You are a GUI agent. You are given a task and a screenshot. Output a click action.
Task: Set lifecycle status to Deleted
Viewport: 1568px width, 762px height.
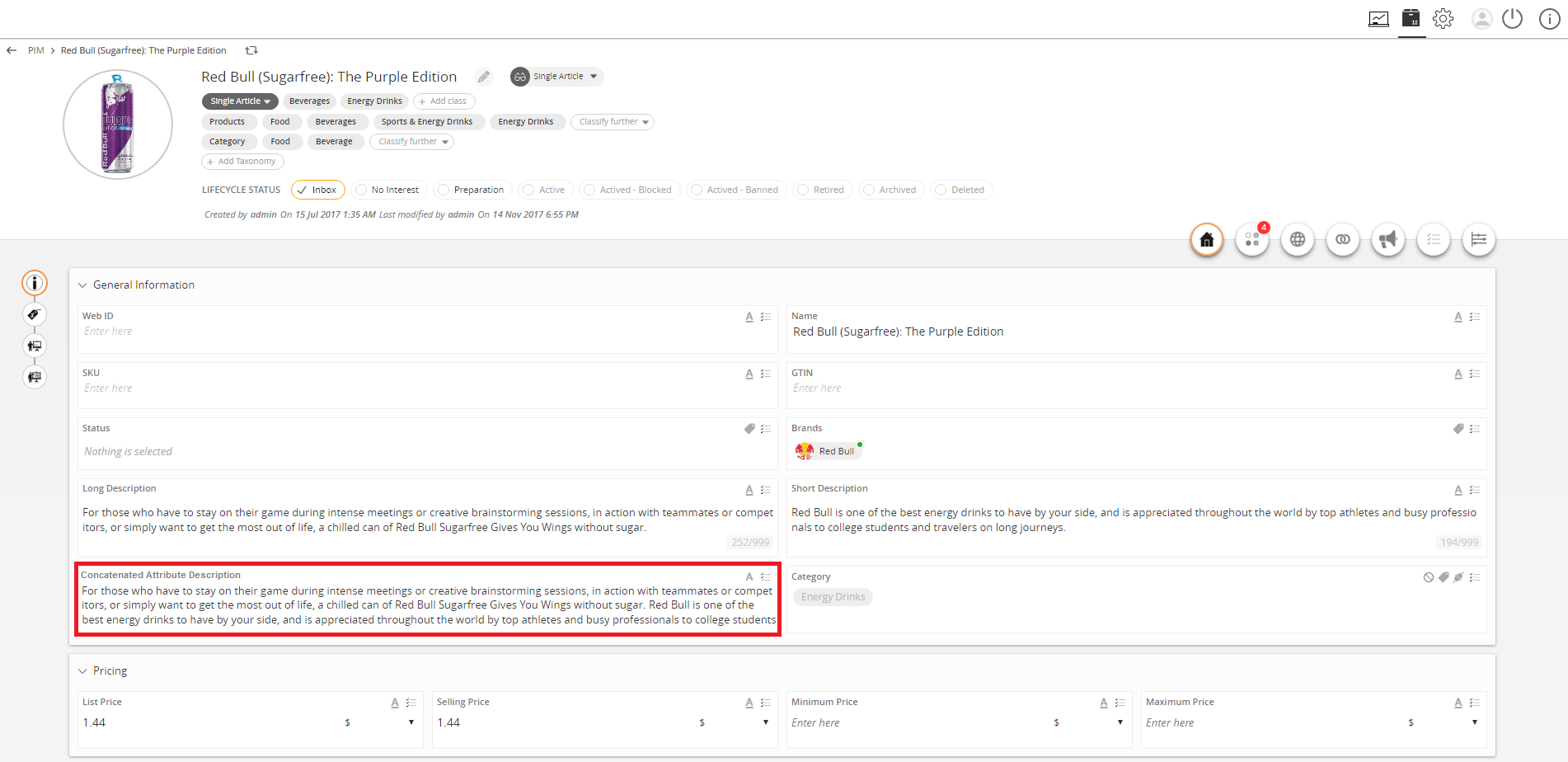pyautogui.click(x=962, y=190)
